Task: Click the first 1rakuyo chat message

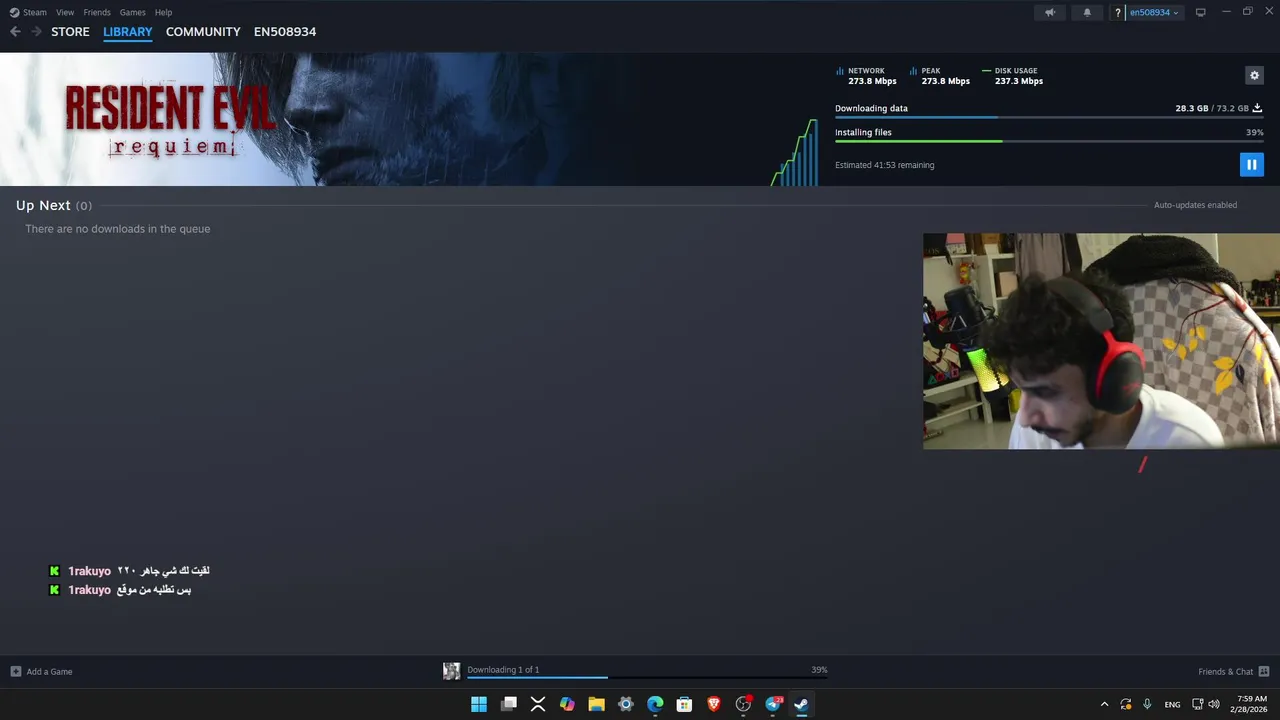Action: pyautogui.click(x=129, y=571)
